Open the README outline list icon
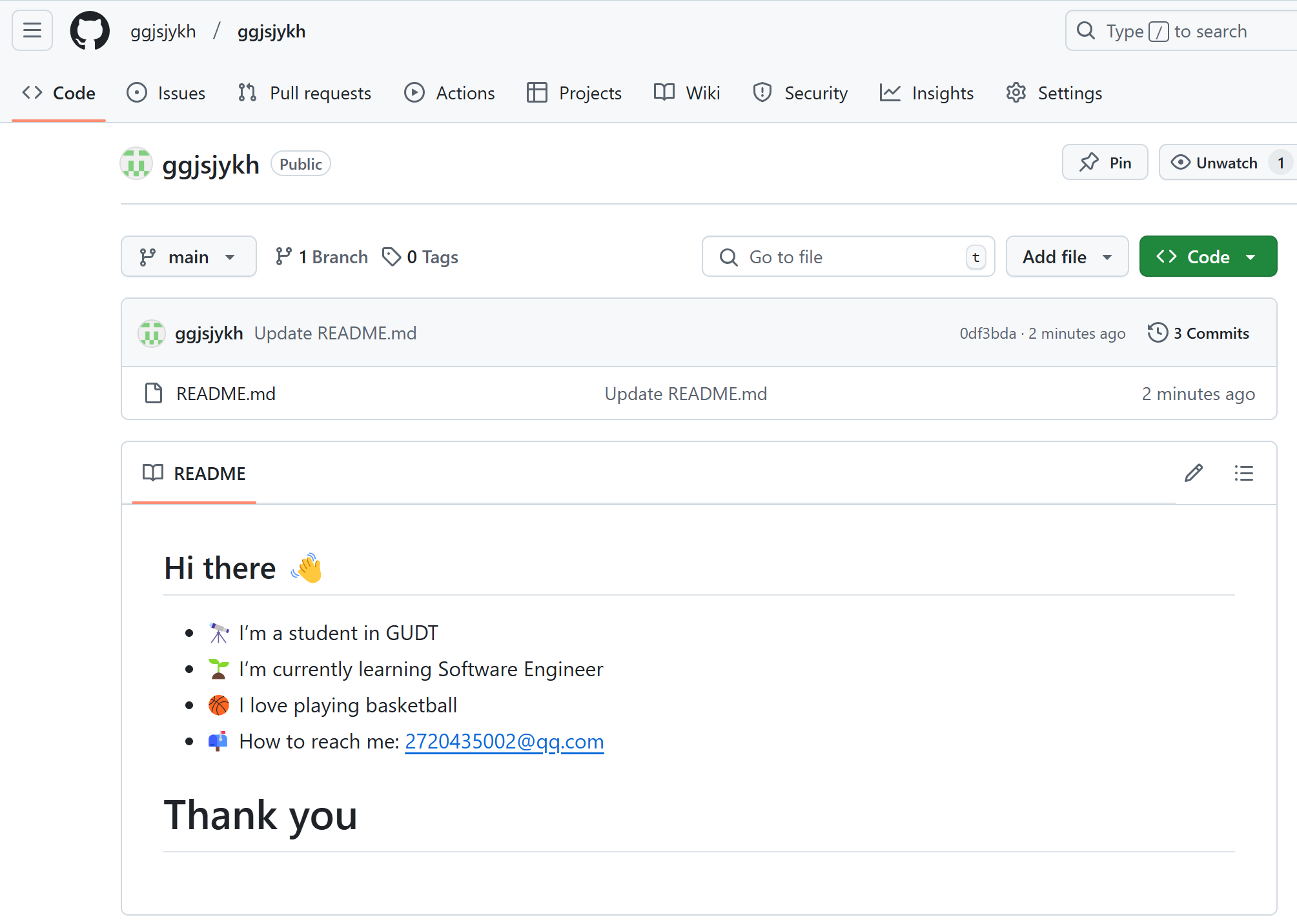 point(1243,473)
